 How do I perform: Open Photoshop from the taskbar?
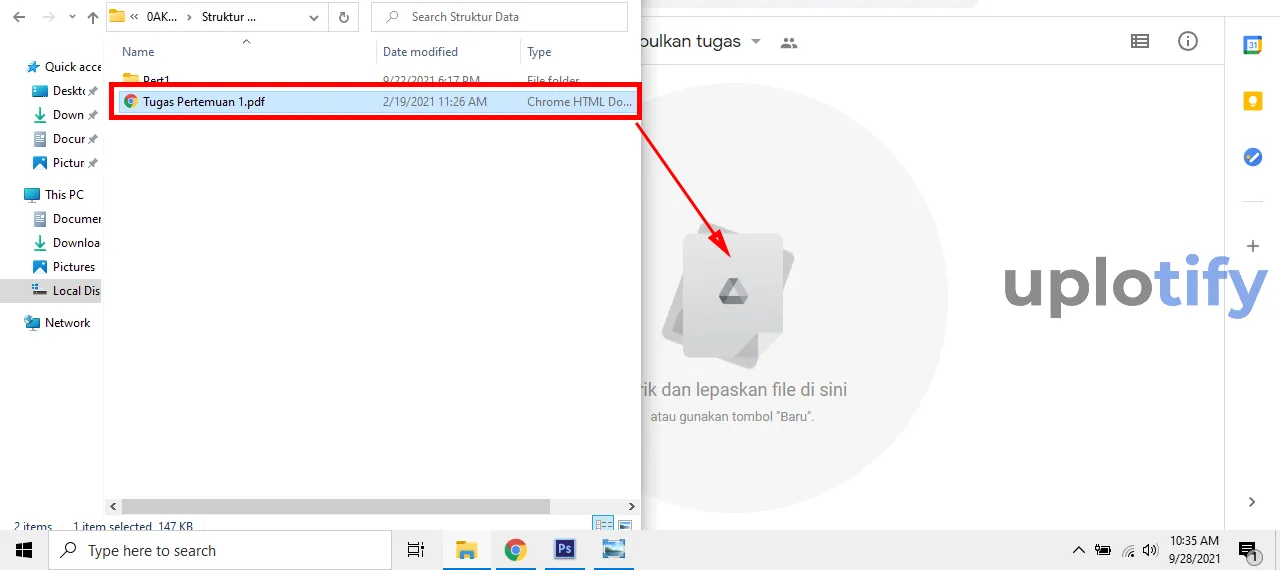point(564,549)
